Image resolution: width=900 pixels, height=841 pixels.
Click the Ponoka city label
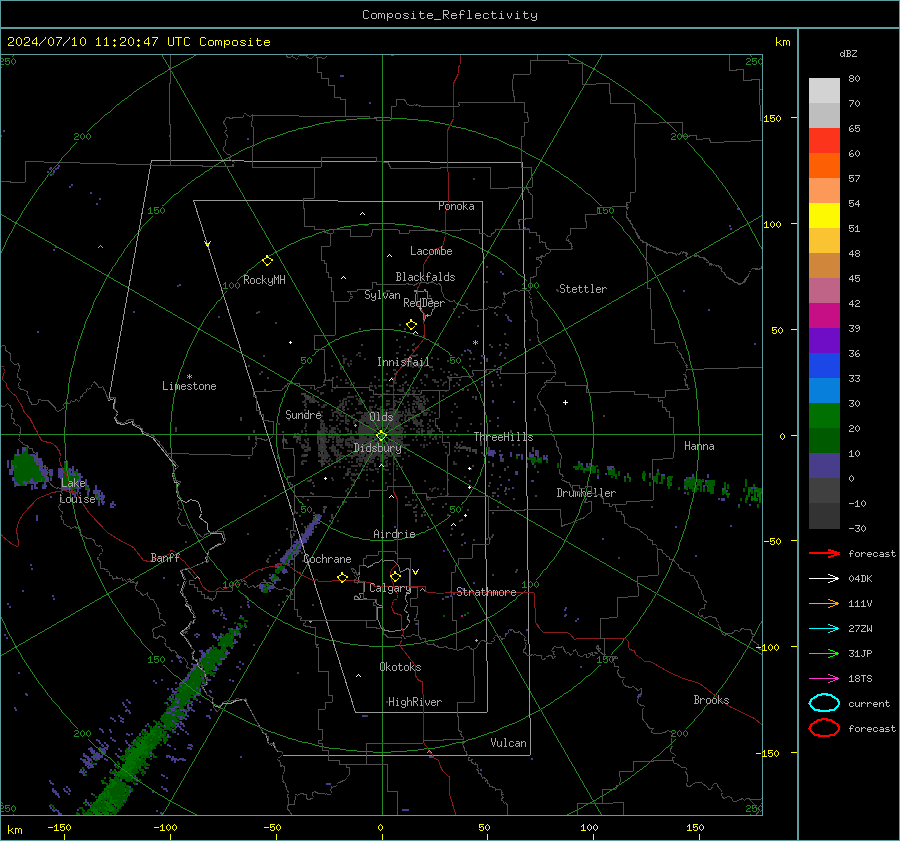456,206
